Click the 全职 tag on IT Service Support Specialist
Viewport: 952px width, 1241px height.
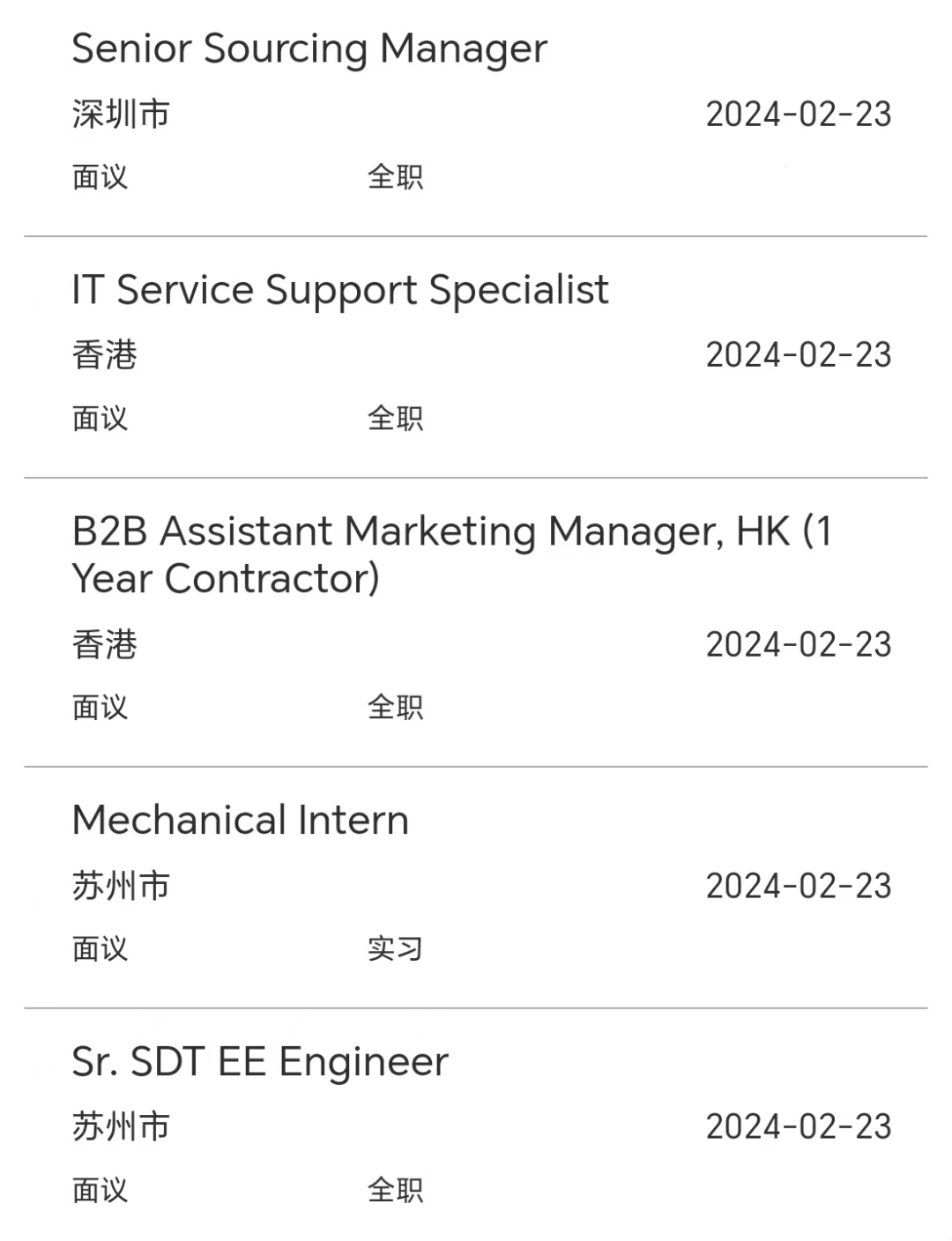(x=395, y=418)
